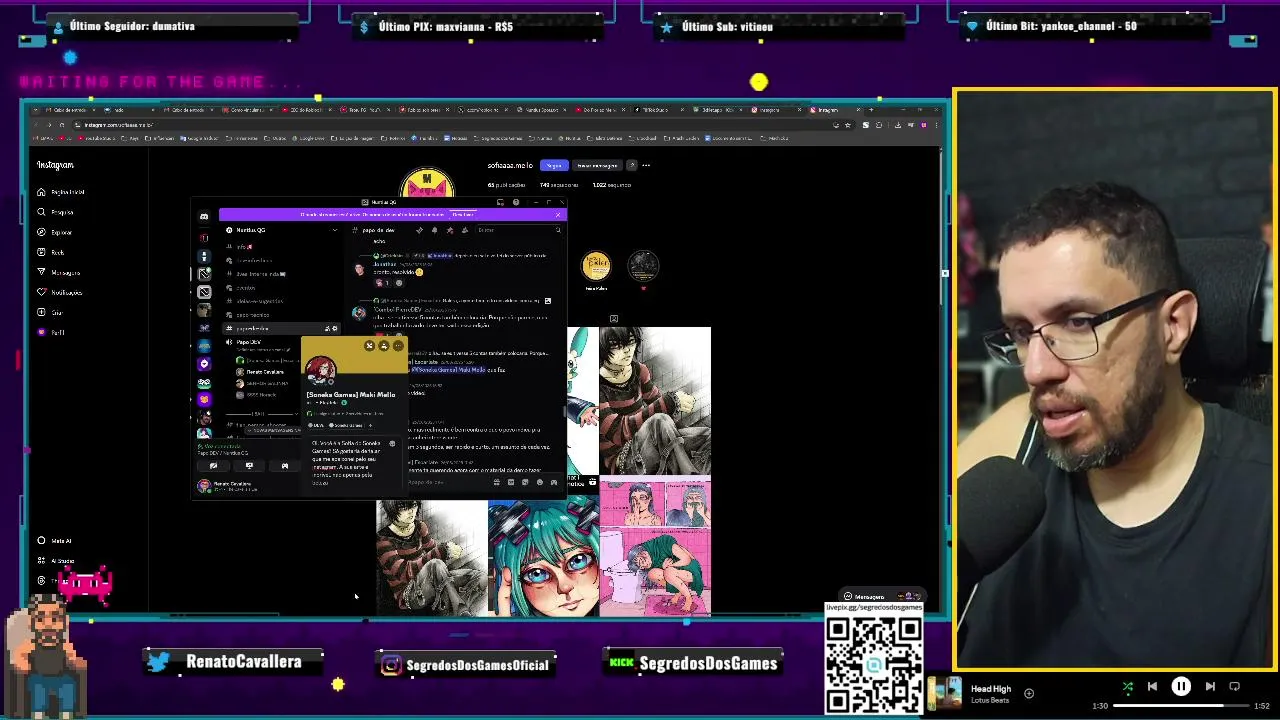Add a role with the plus sign on profile popup

(370, 425)
